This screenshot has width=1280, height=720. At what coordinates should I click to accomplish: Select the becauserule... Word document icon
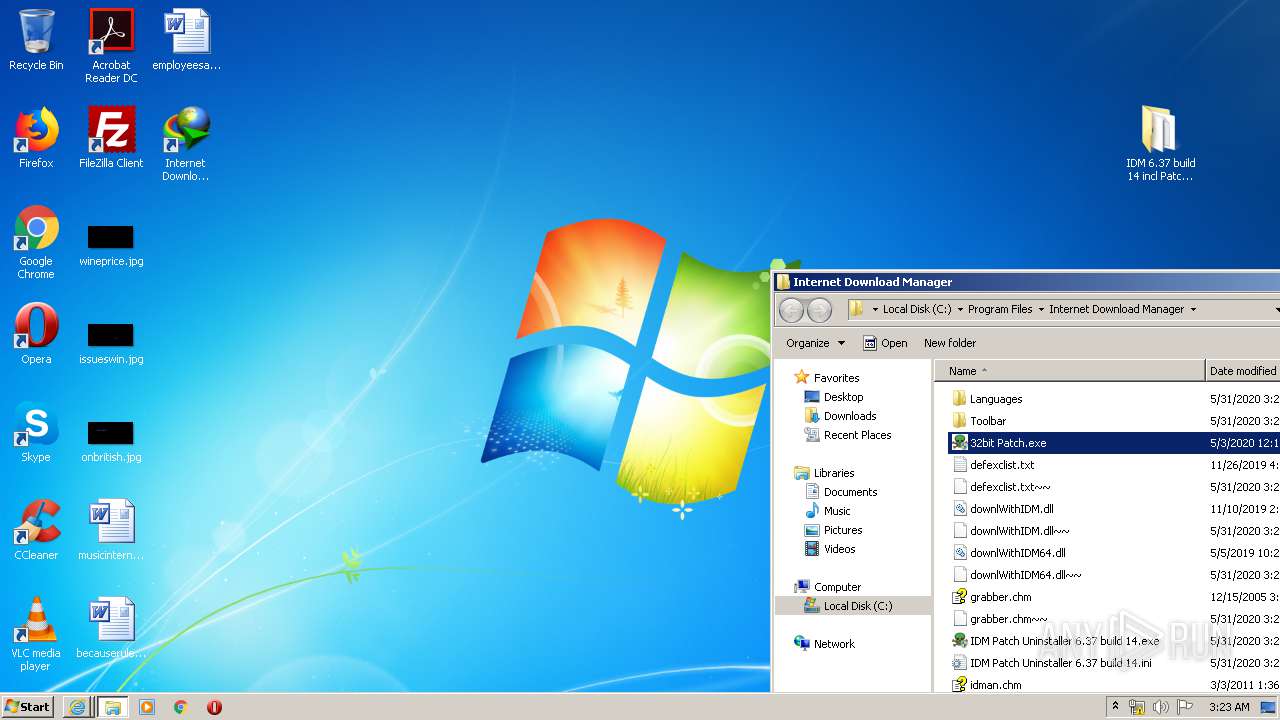click(111, 628)
